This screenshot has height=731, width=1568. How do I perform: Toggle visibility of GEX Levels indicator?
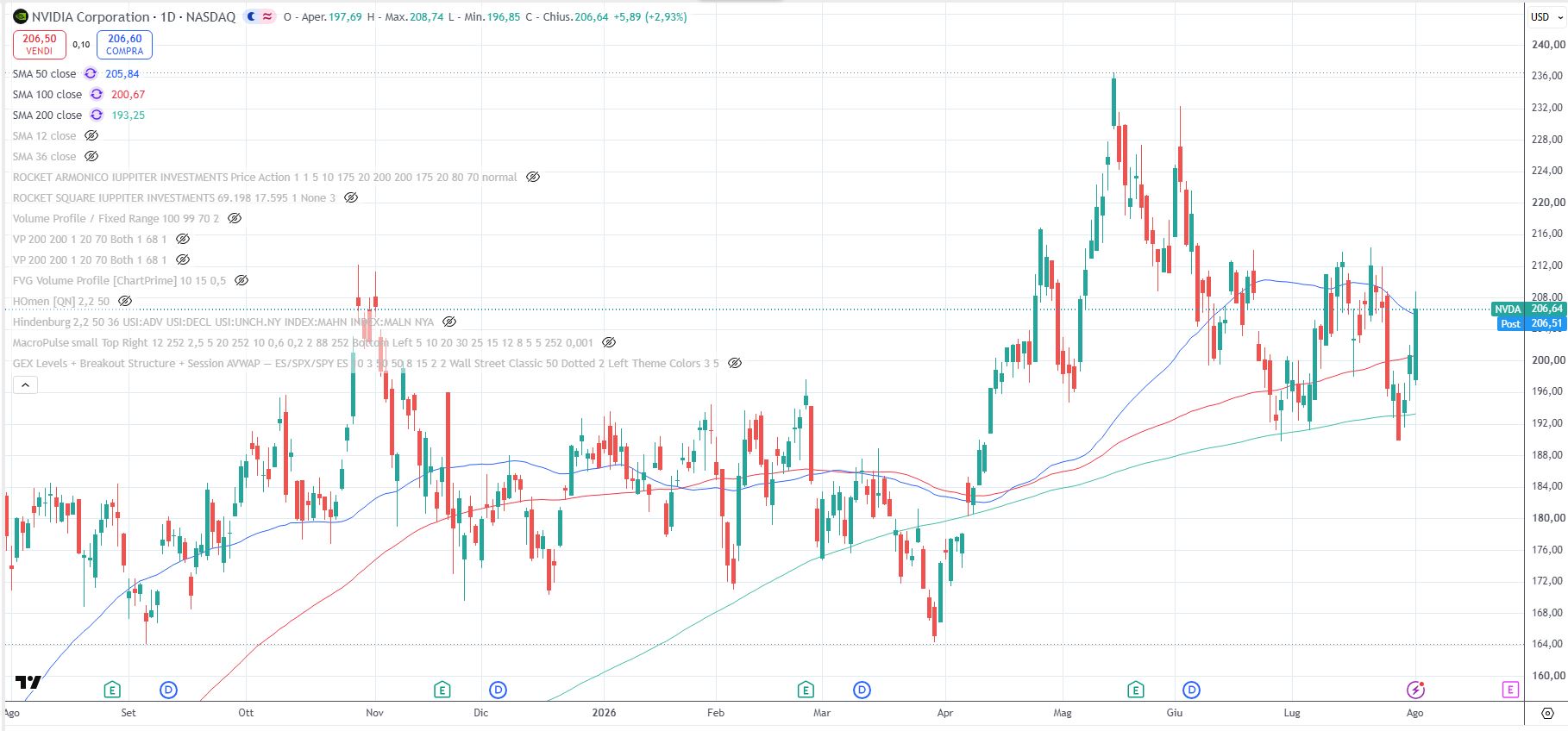pos(735,363)
